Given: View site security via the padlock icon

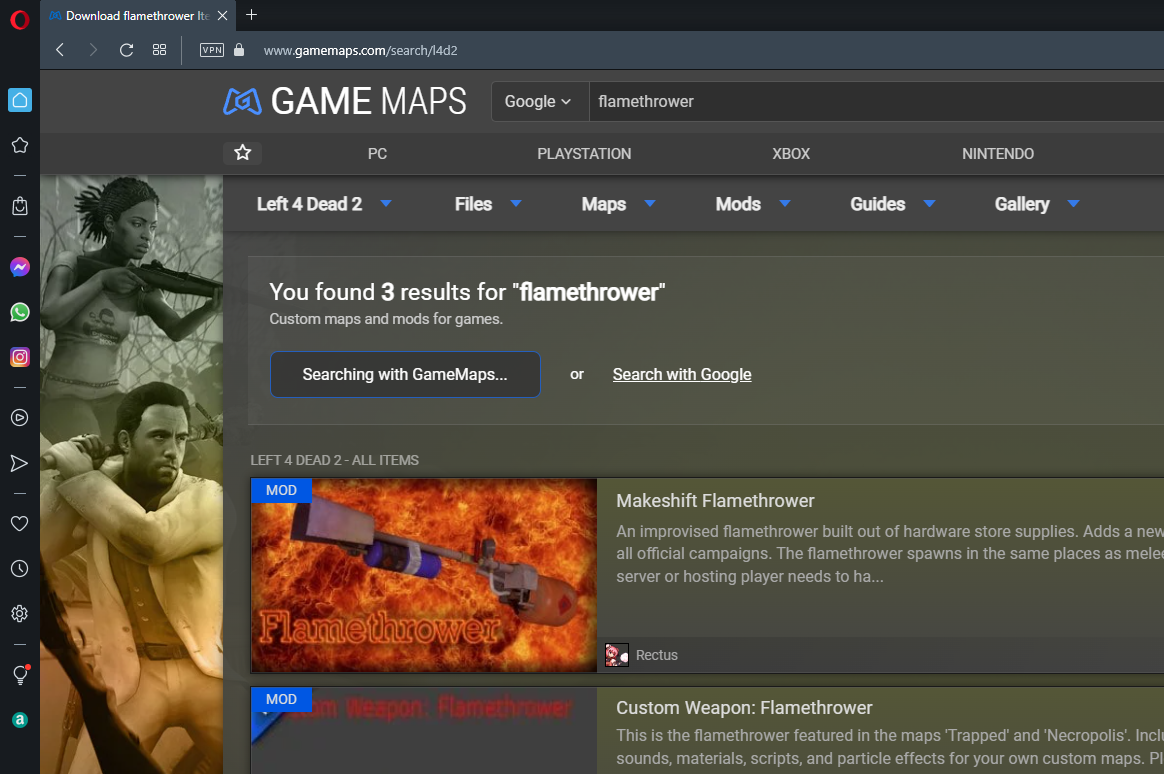Looking at the screenshot, I should point(238,49).
